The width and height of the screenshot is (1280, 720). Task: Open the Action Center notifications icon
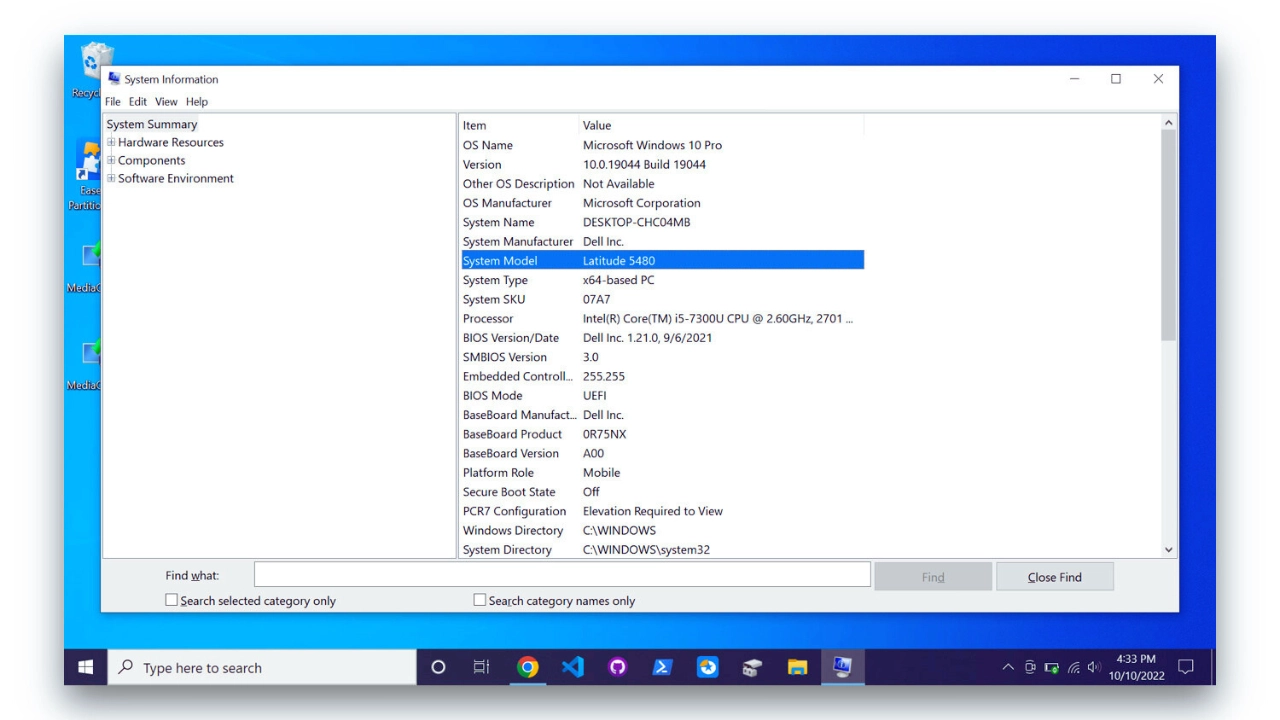(1186, 667)
